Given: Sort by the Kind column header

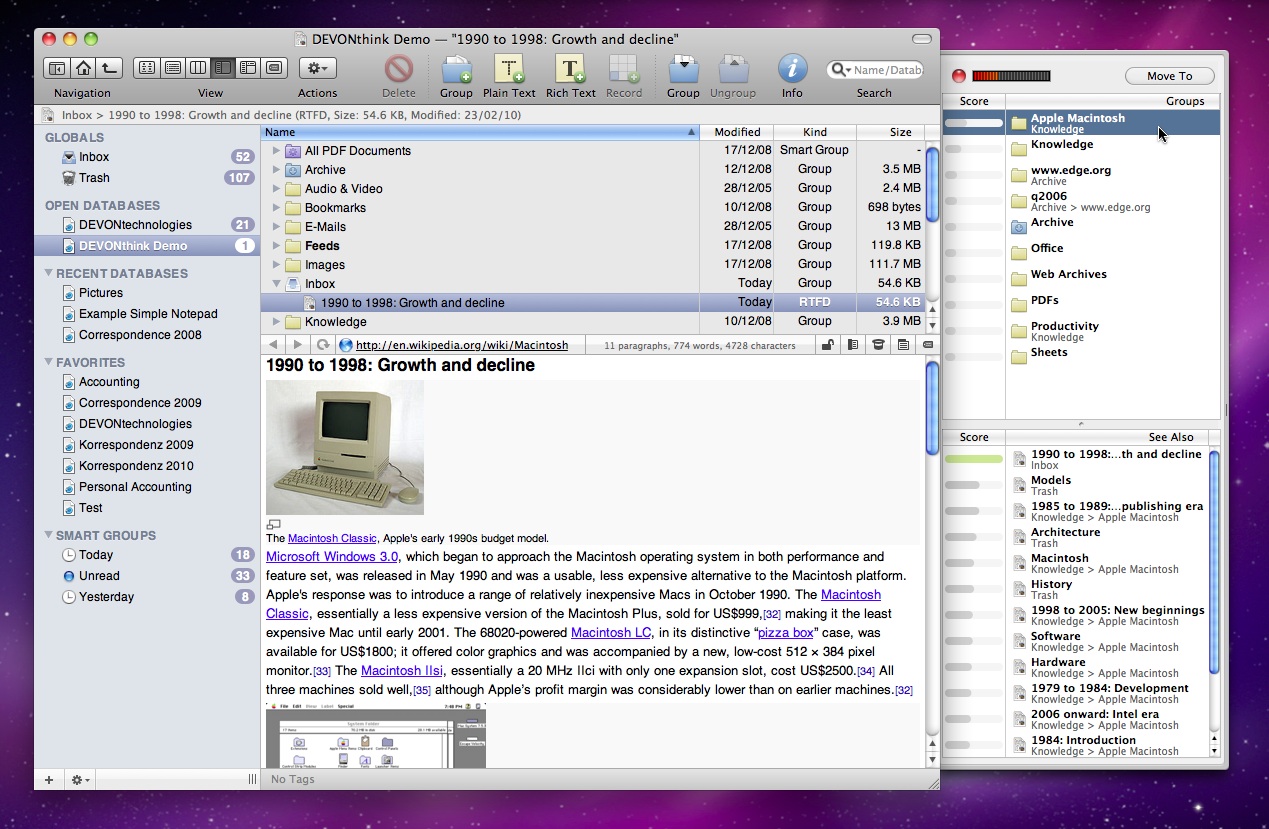Looking at the screenshot, I should click(x=815, y=132).
